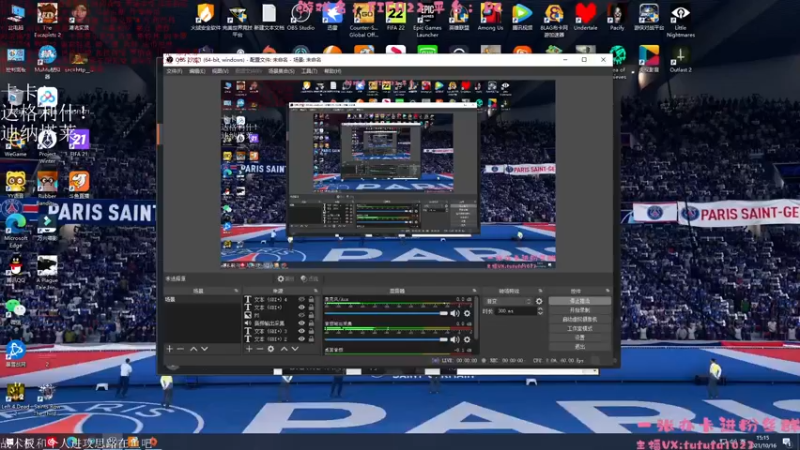Toggle lock on source 文本 (GDI+) 4
Viewport: 800px width, 450px height.
[x=311, y=299]
